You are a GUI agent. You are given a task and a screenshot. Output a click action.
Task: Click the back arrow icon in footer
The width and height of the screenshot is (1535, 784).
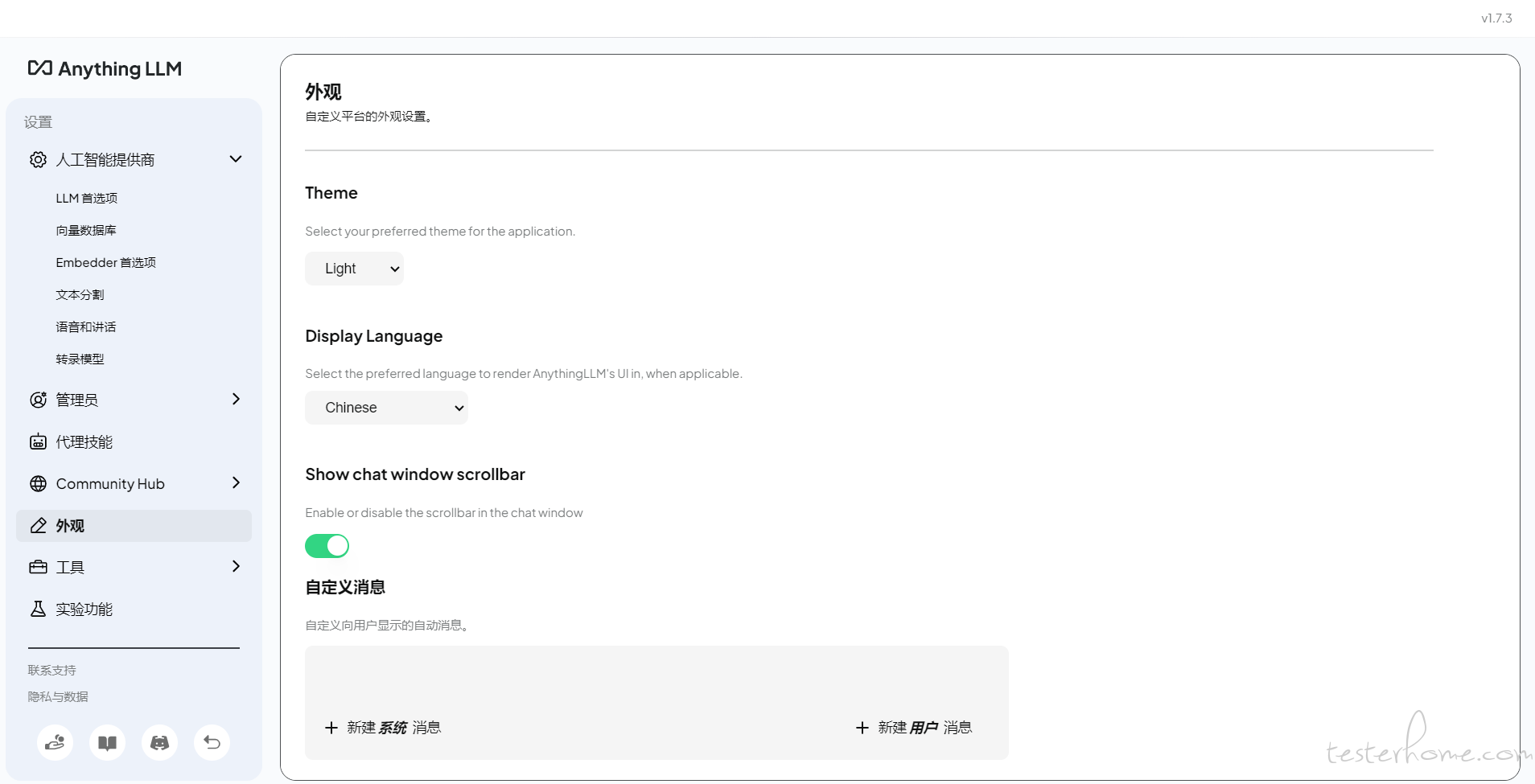(212, 742)
